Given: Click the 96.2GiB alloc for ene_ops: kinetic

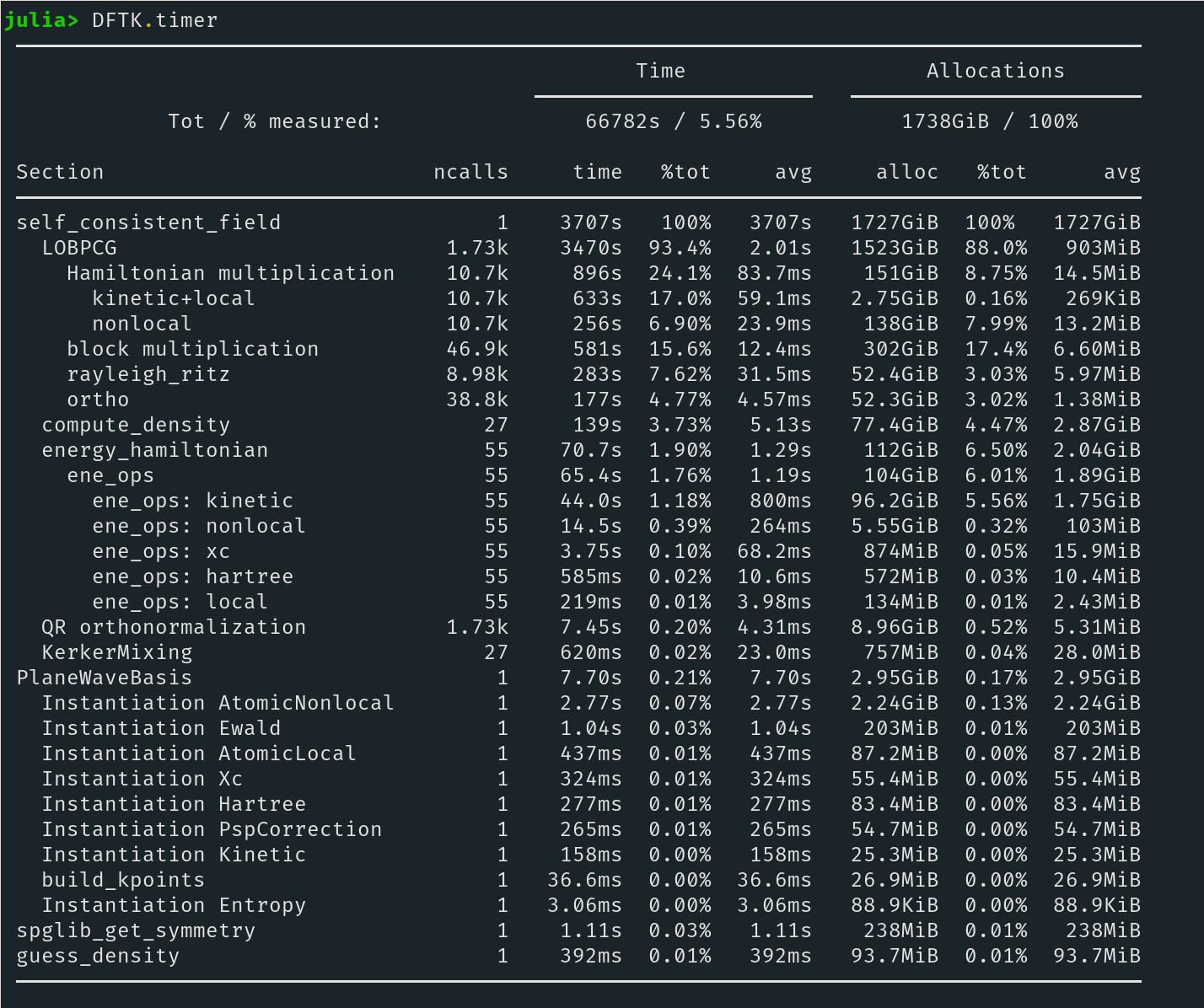Looking at the screenshot, I should click(895, 501).
